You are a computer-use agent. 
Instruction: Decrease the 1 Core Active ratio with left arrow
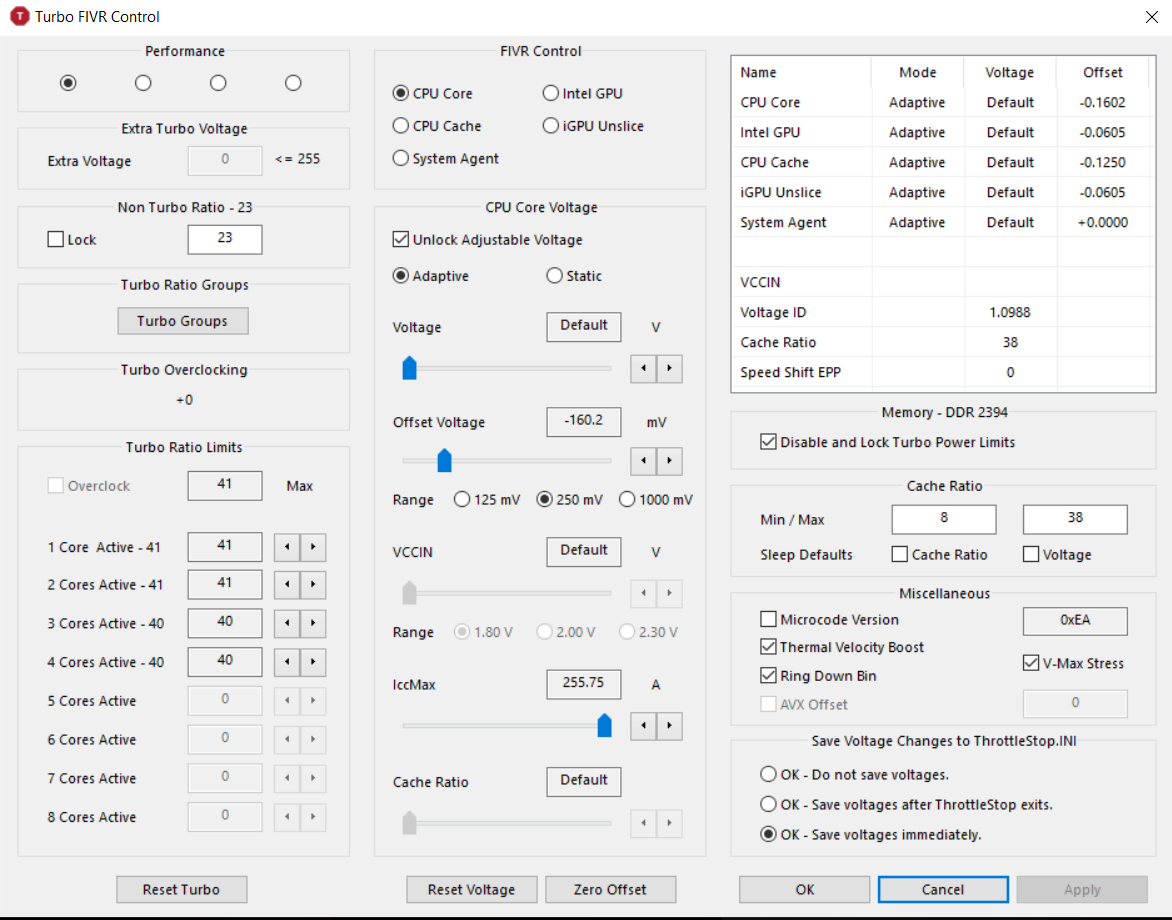(287, 547)
